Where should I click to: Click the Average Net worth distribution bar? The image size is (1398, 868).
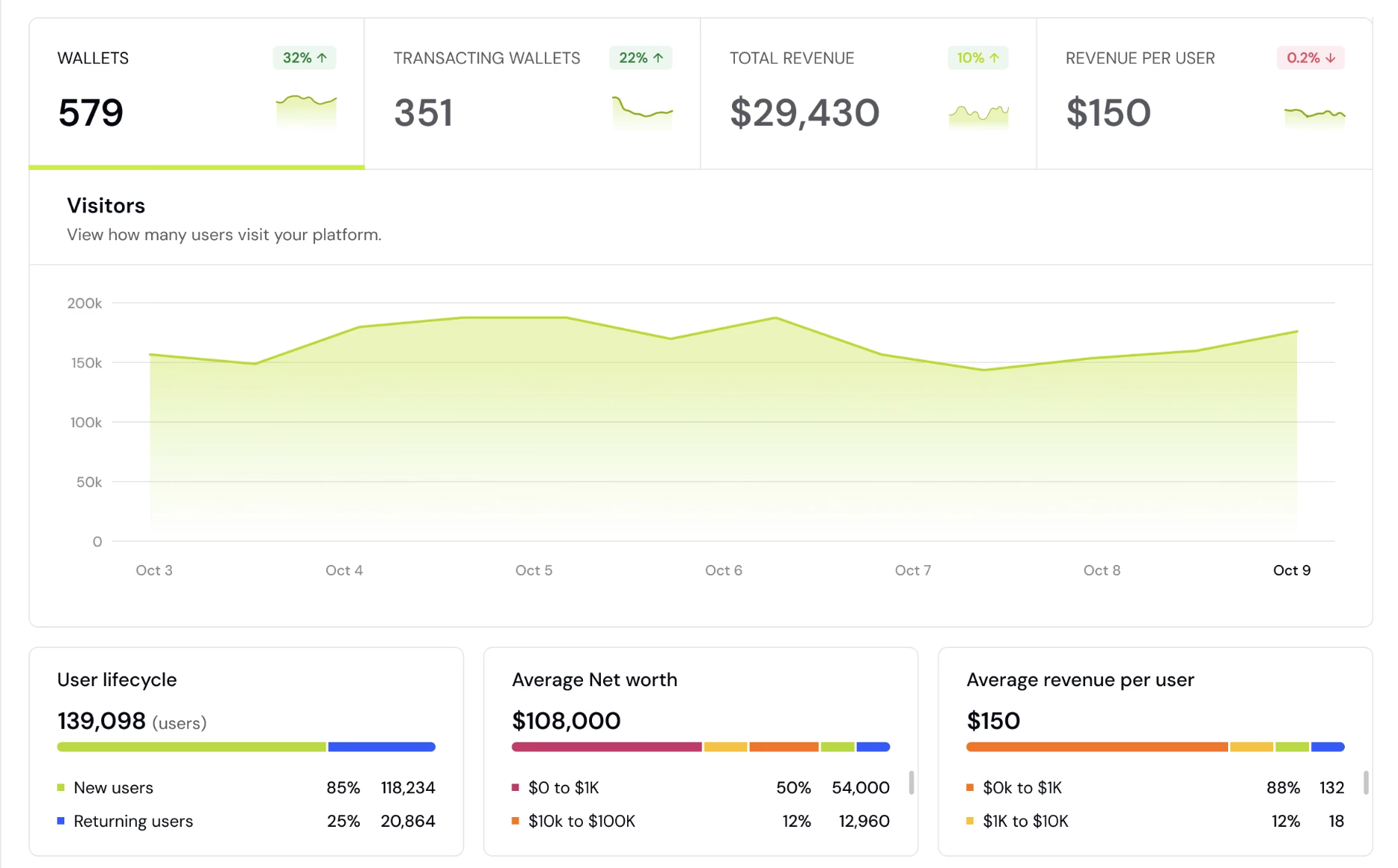click(x=700, y=746)
